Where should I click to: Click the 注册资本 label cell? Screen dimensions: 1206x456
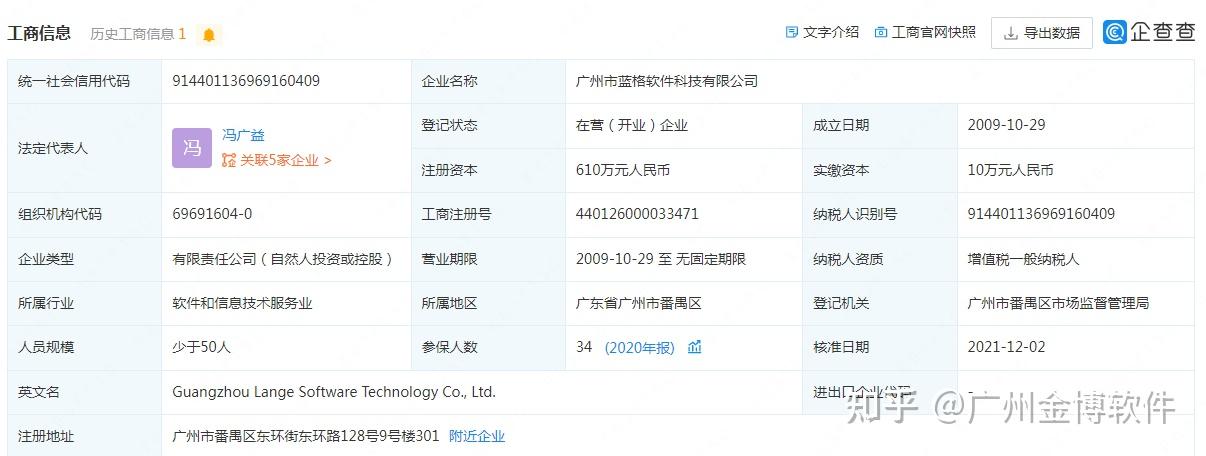tap(488, 170)
